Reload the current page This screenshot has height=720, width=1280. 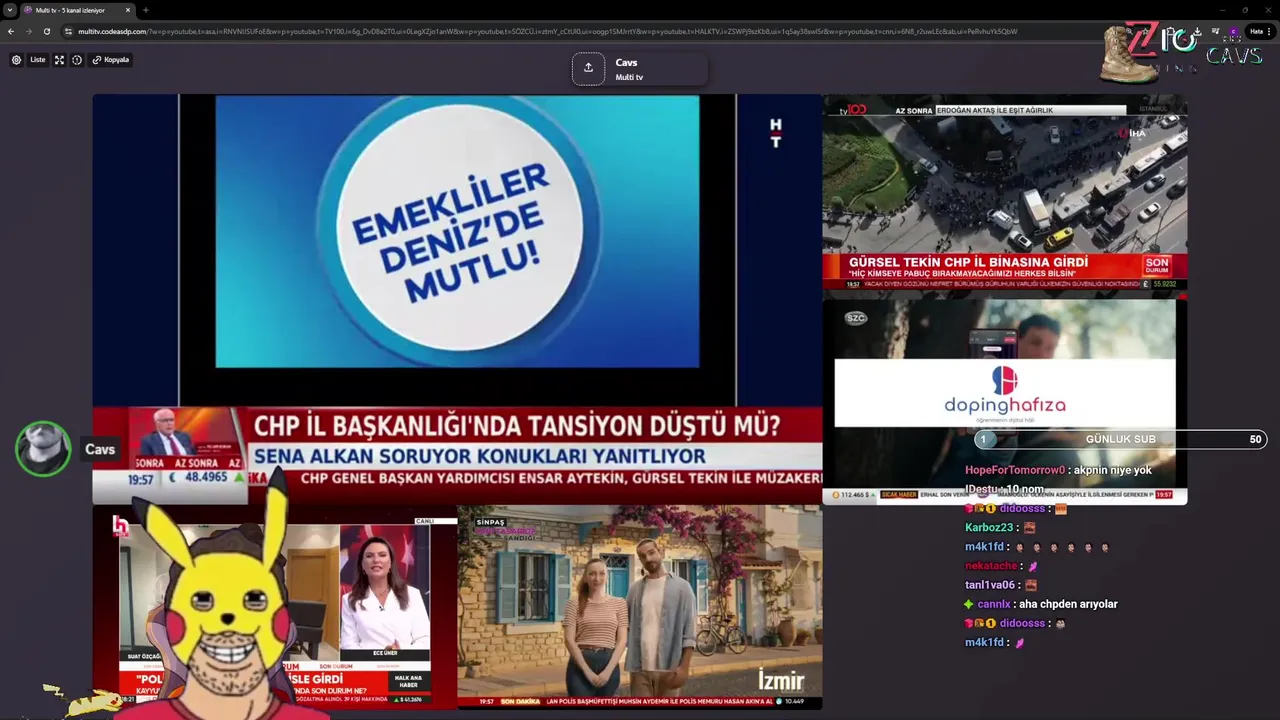coord(46,31)
